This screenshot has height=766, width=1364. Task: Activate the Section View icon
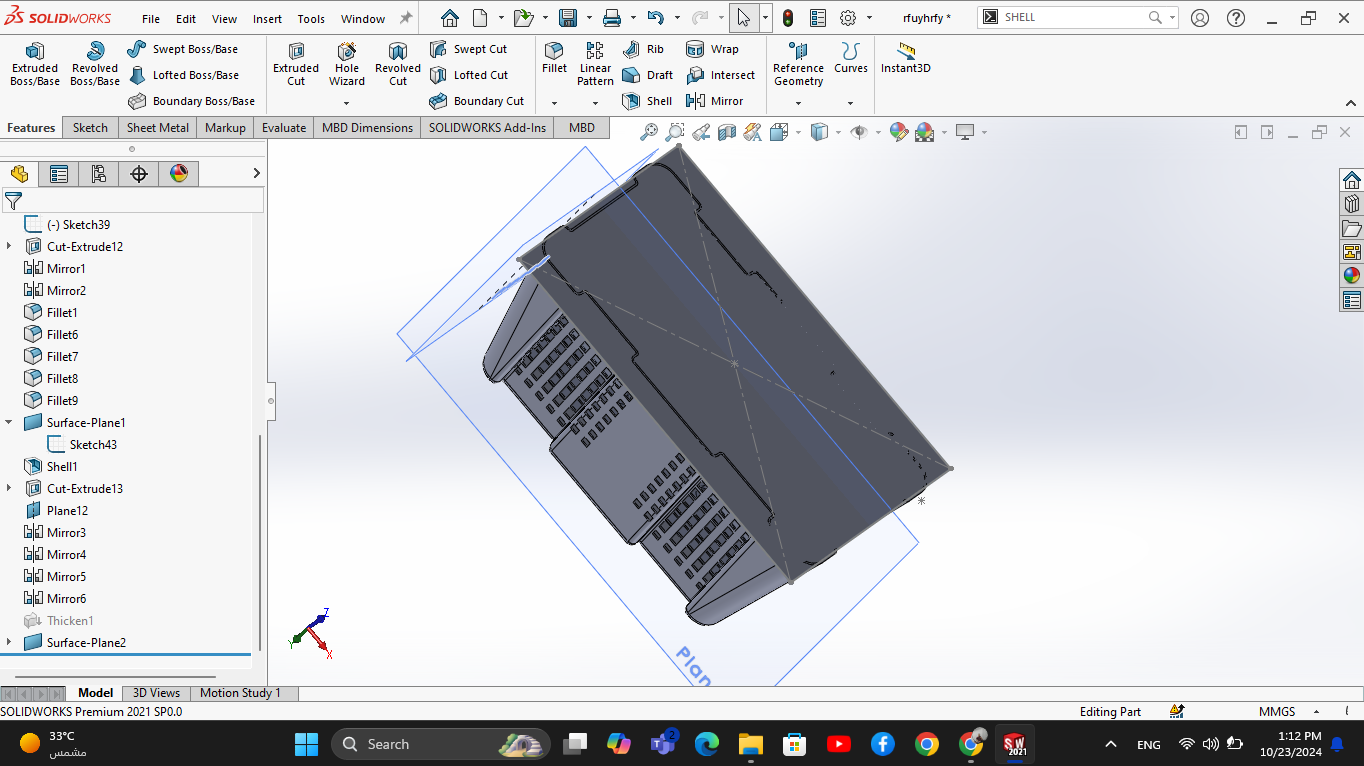click(728, 131)
